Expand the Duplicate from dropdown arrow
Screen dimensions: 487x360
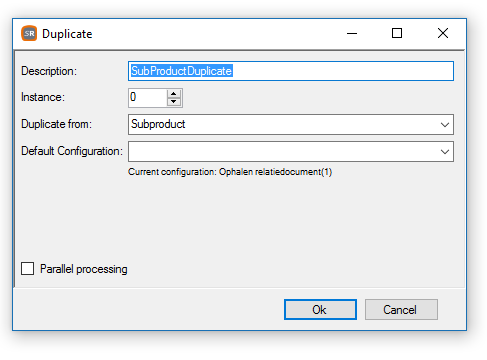click(445, 125)
